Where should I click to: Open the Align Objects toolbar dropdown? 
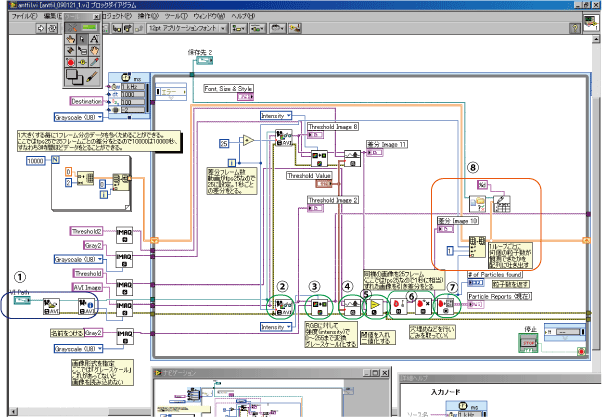click(238, 28)
